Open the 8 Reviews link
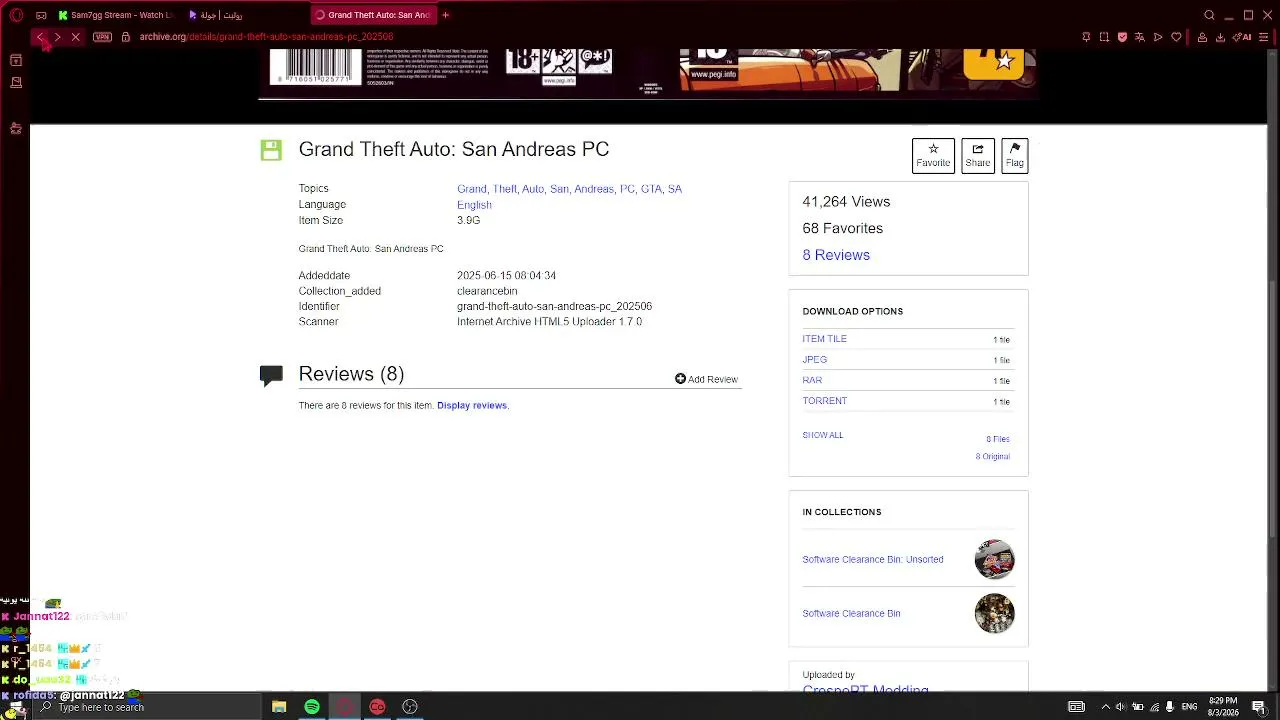Viewport: 1280px width, 720px height. pos(836,255)
